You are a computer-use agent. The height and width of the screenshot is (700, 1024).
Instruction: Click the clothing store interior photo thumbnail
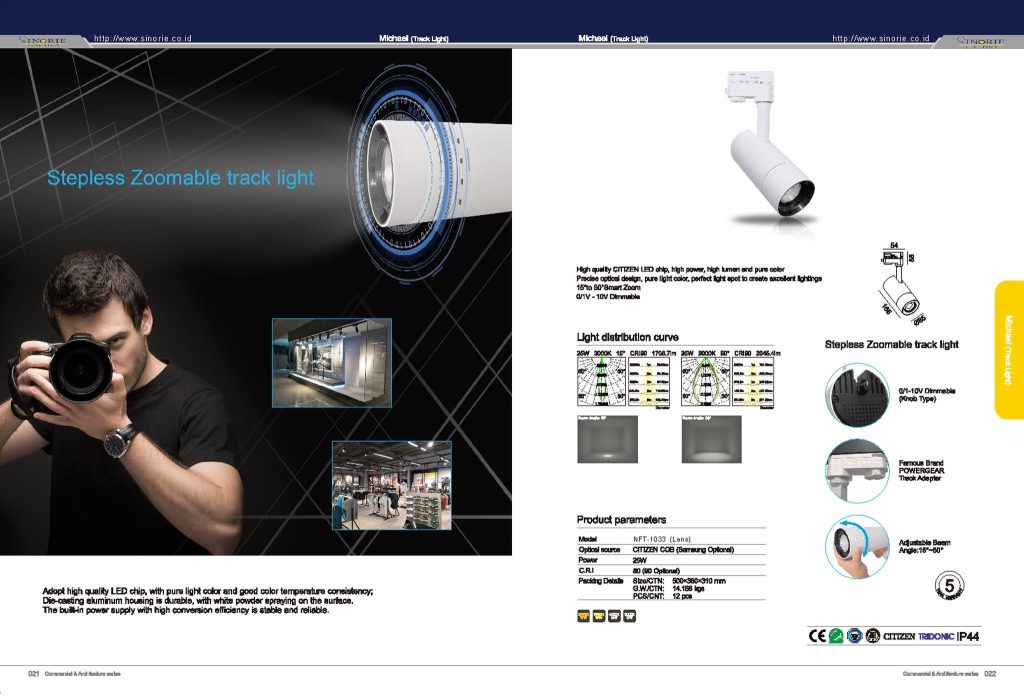391,484
